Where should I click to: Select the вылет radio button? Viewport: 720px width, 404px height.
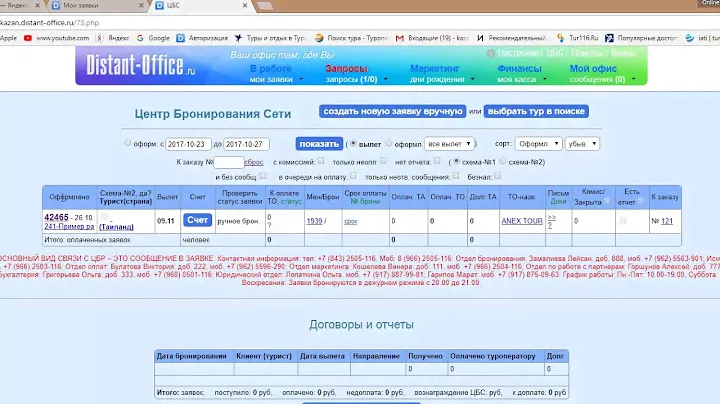(351, 143)
